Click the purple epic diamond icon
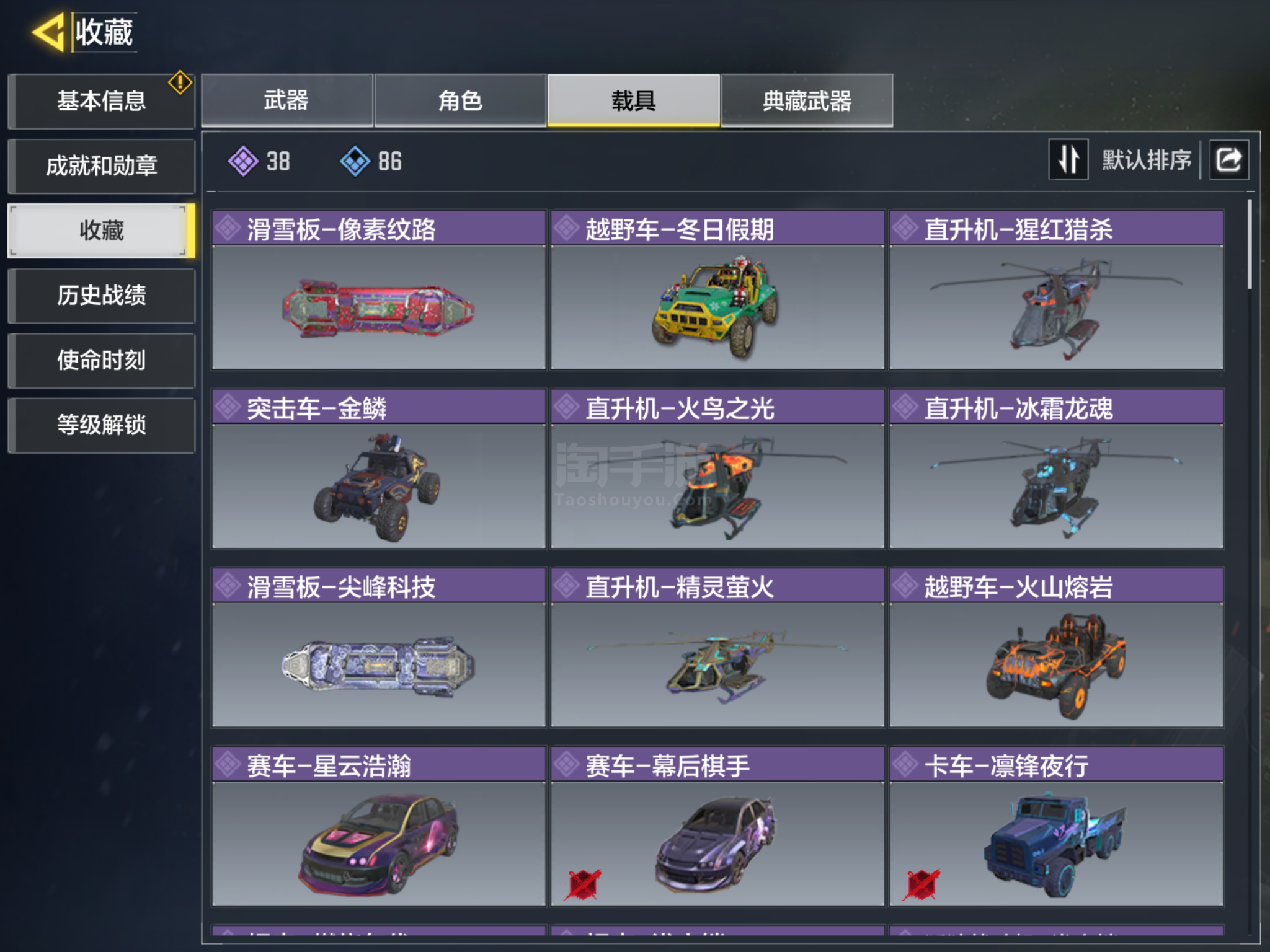 coord(243,161)
